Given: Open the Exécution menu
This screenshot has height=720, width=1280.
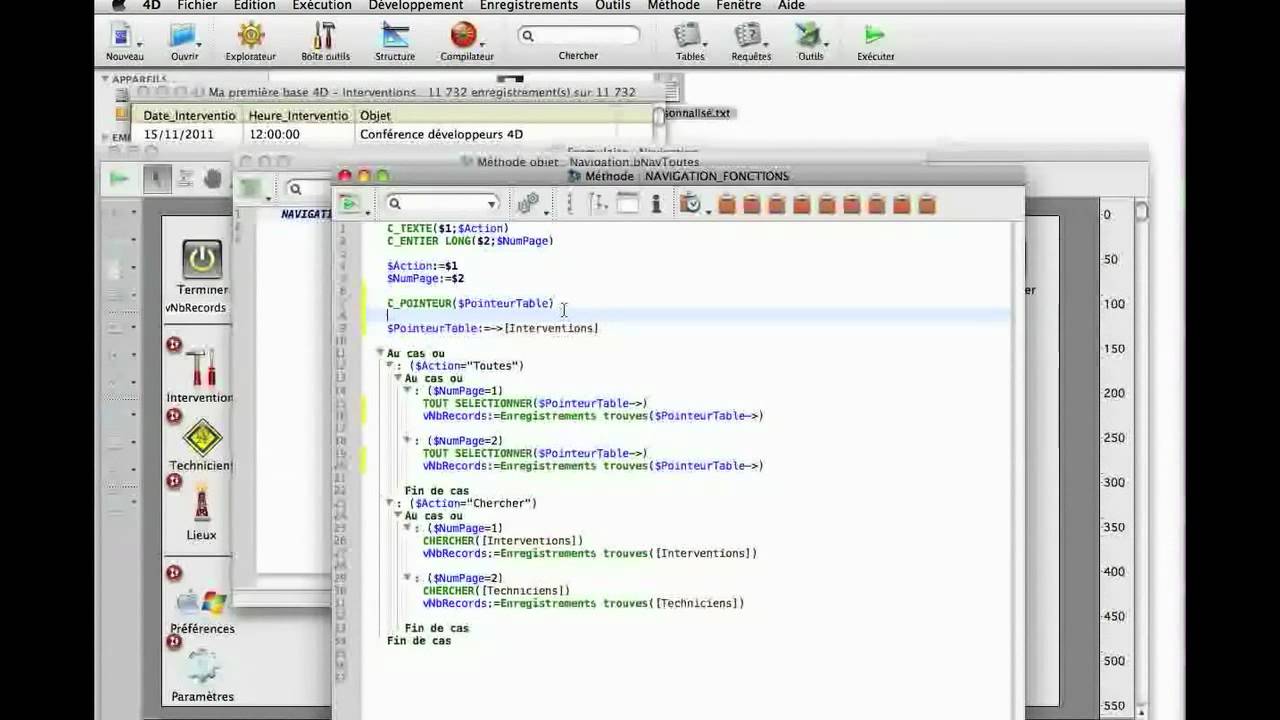Looking at the screenshot, I should pyautogui.click(x=322, y=5).
